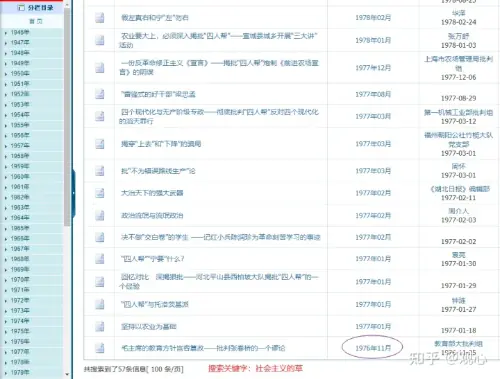The width and height of the screenshot is (500, 379).
Task: Select the 1956年 entry in year list
Action: [20, 135]
